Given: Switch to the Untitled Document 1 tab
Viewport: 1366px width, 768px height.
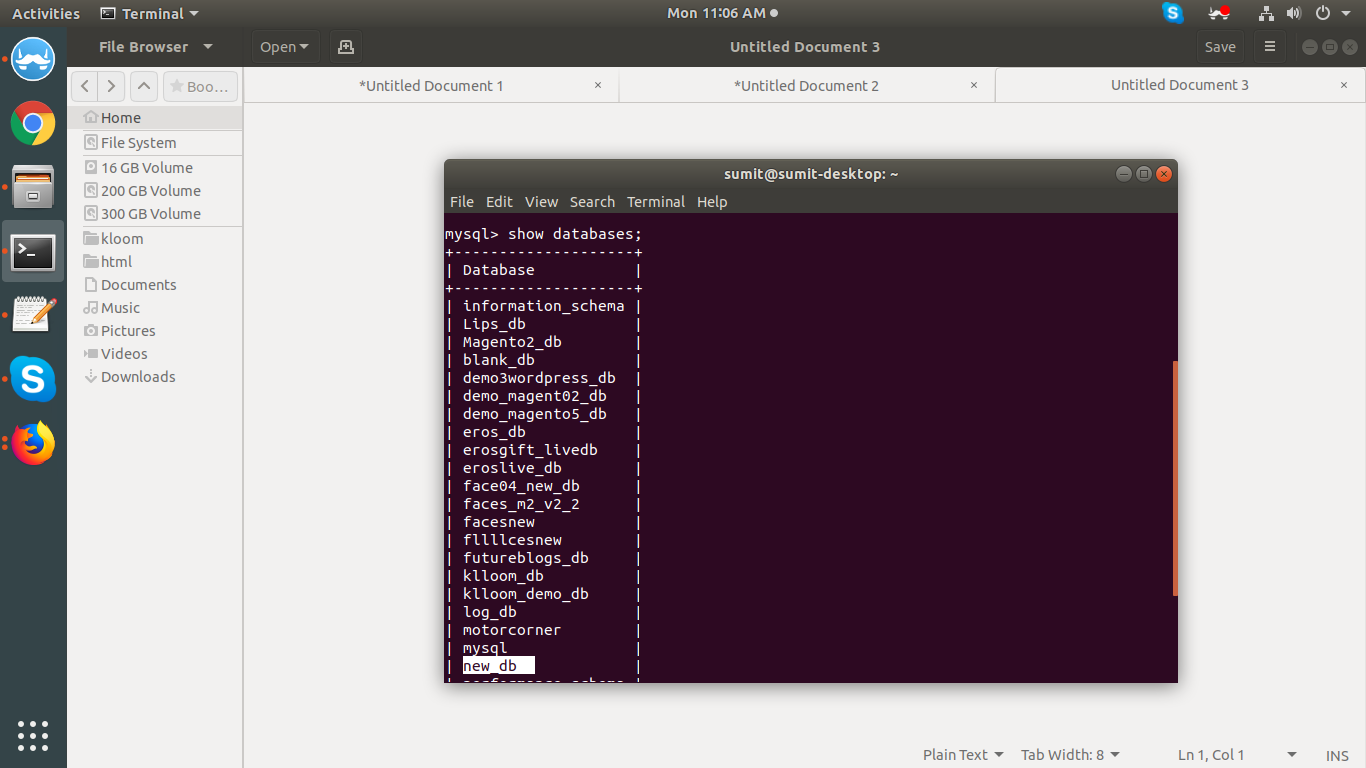Looking at the screenshot, I should coord(431,86).
